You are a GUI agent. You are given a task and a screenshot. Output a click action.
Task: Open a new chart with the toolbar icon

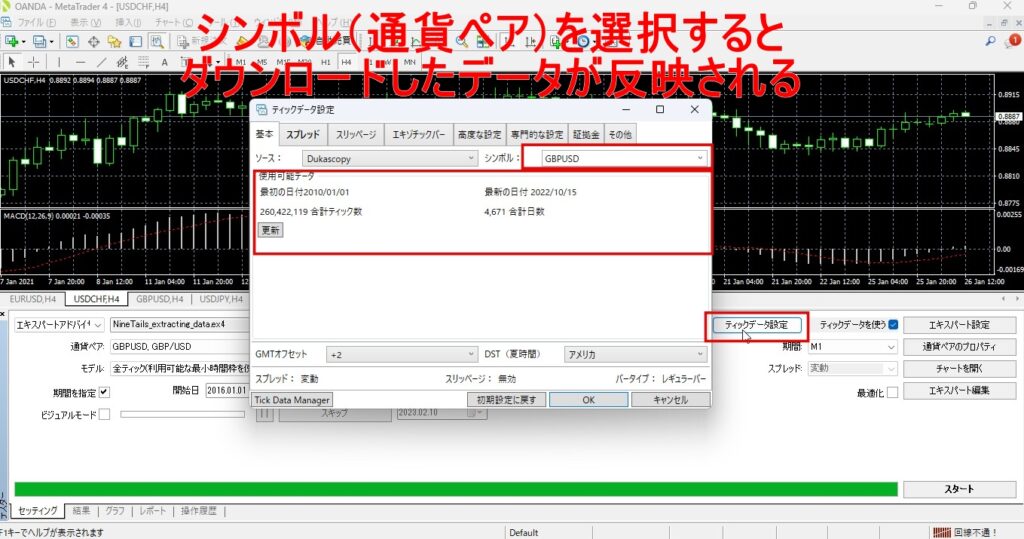[11, 42]
